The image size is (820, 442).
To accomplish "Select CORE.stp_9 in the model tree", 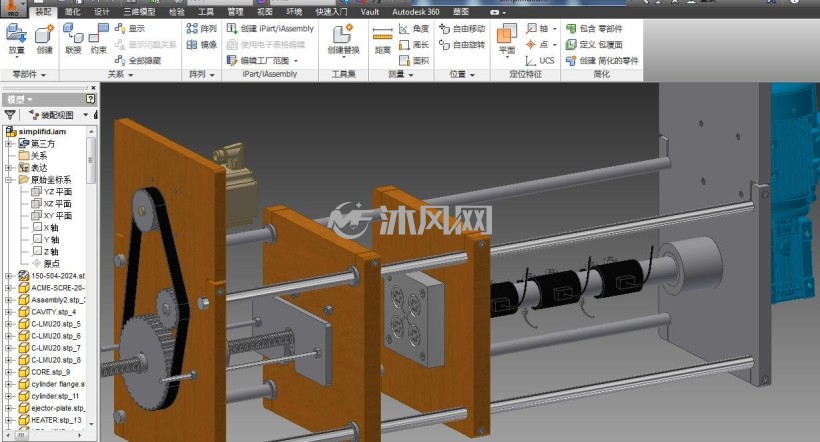I will (x=47, y=372).
